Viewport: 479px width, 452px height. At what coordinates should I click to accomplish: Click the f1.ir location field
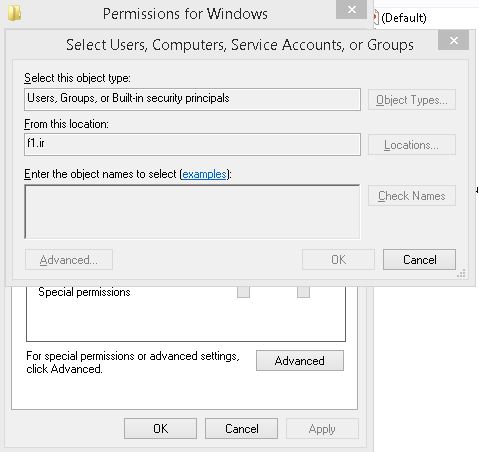click(x=192, y=144)
